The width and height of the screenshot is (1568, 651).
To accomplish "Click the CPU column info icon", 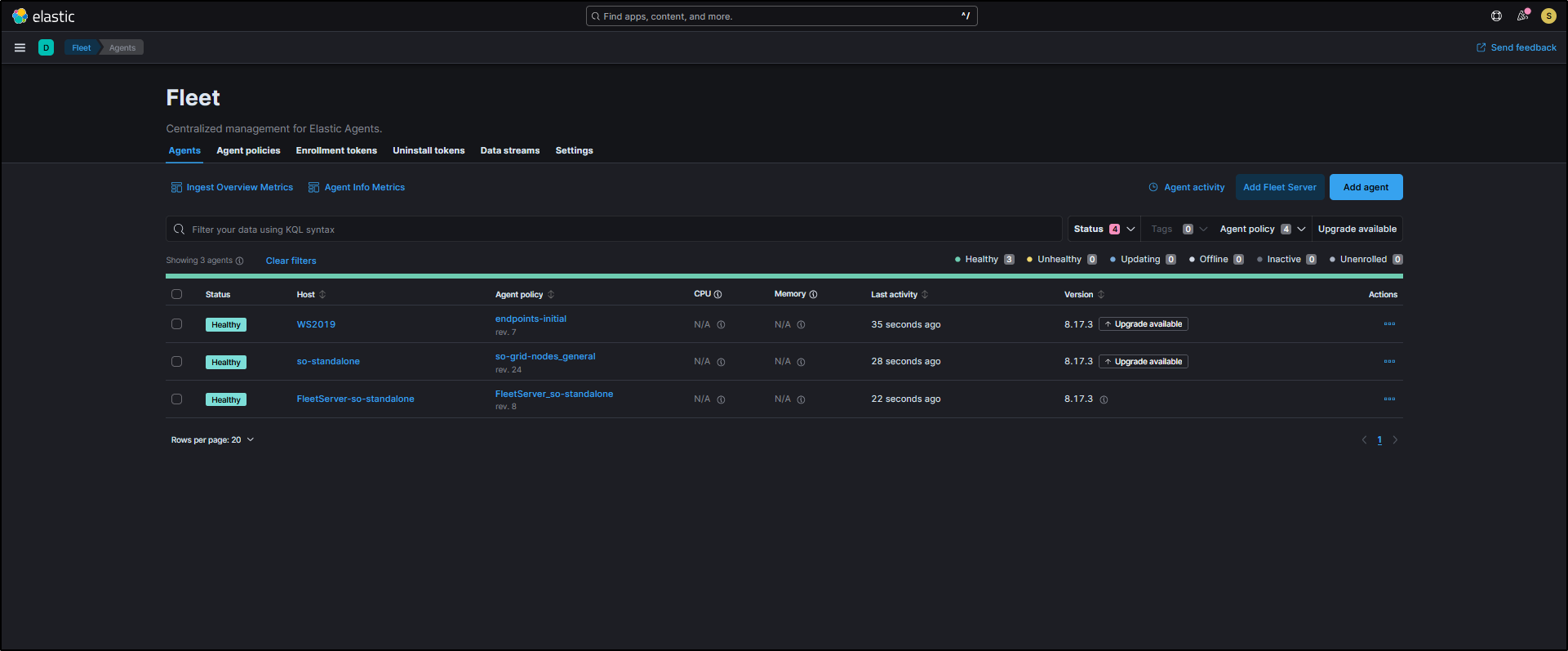I will (x=718, y=295).
